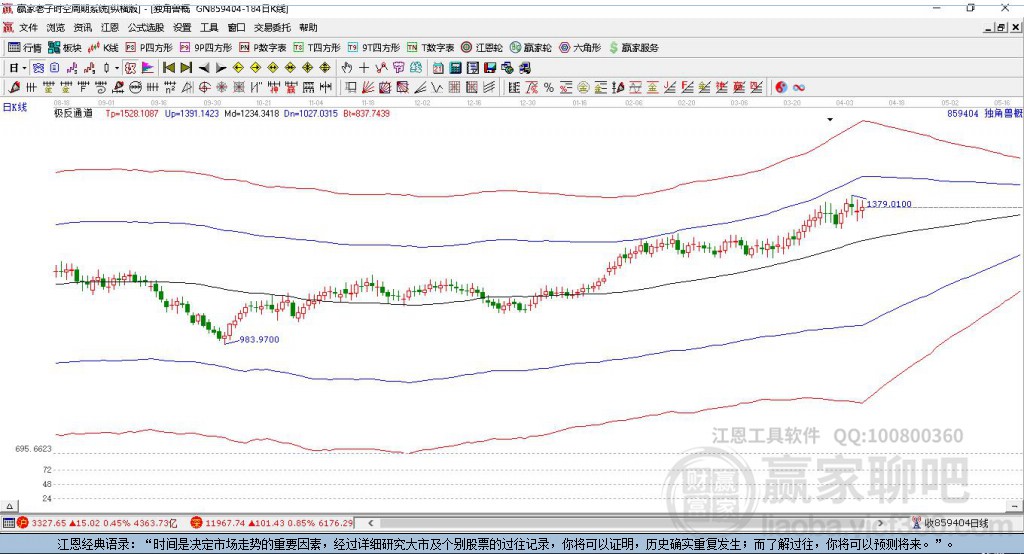Click the Tp=1528.1087 value
The height and width of the screenshot is (554, 1024).
coord(132,113)
